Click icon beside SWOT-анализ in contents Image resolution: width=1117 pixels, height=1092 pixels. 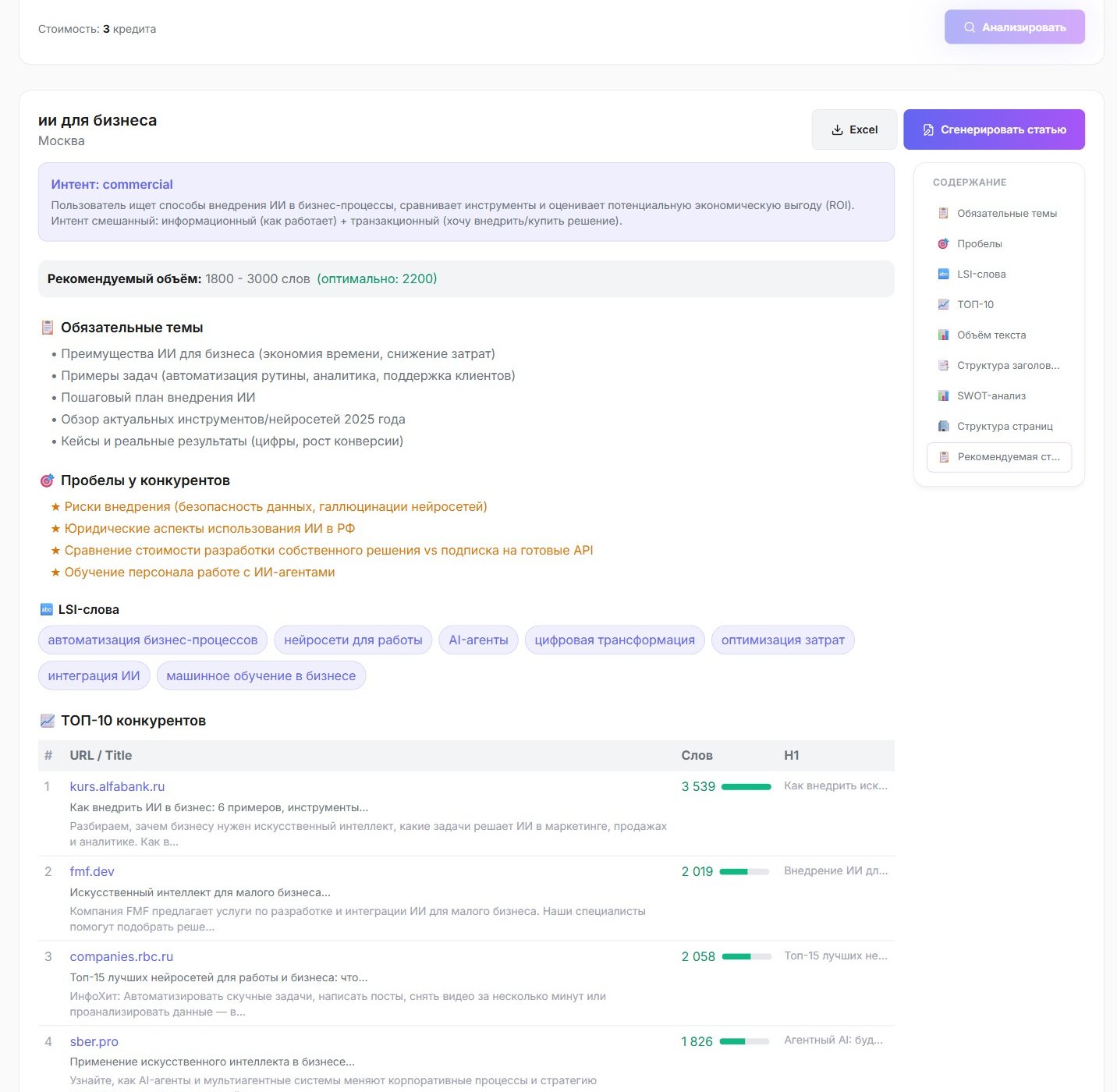(x=943, y=395)
